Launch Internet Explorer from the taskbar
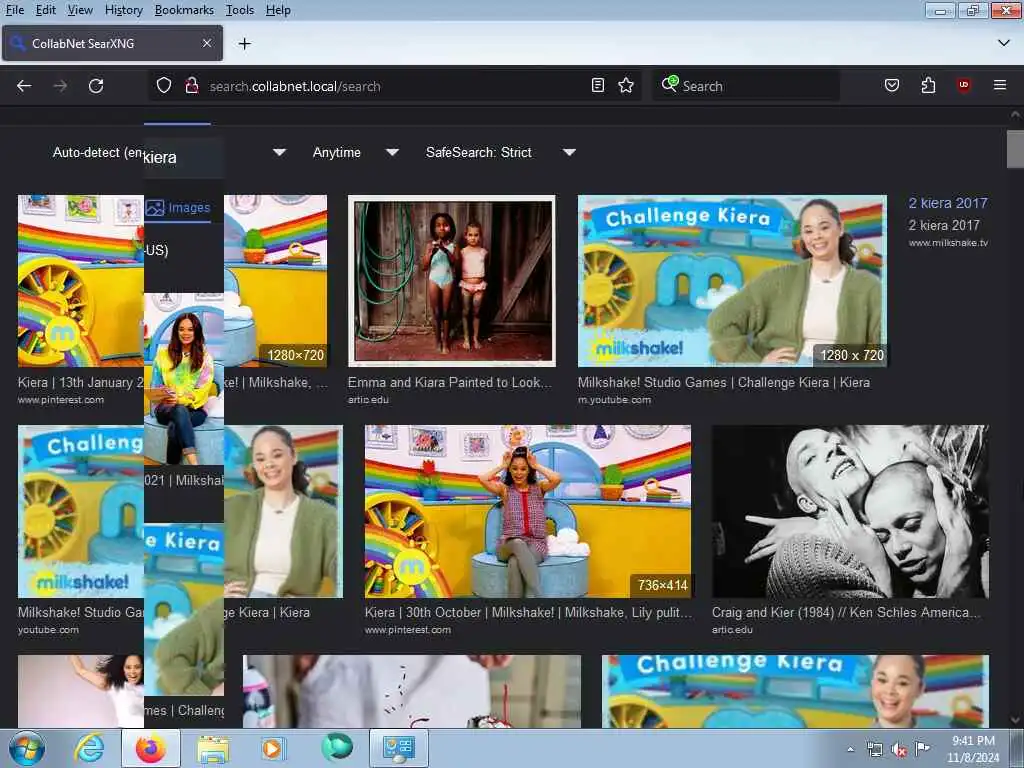 pyautogui.click(x=89, y=748)
